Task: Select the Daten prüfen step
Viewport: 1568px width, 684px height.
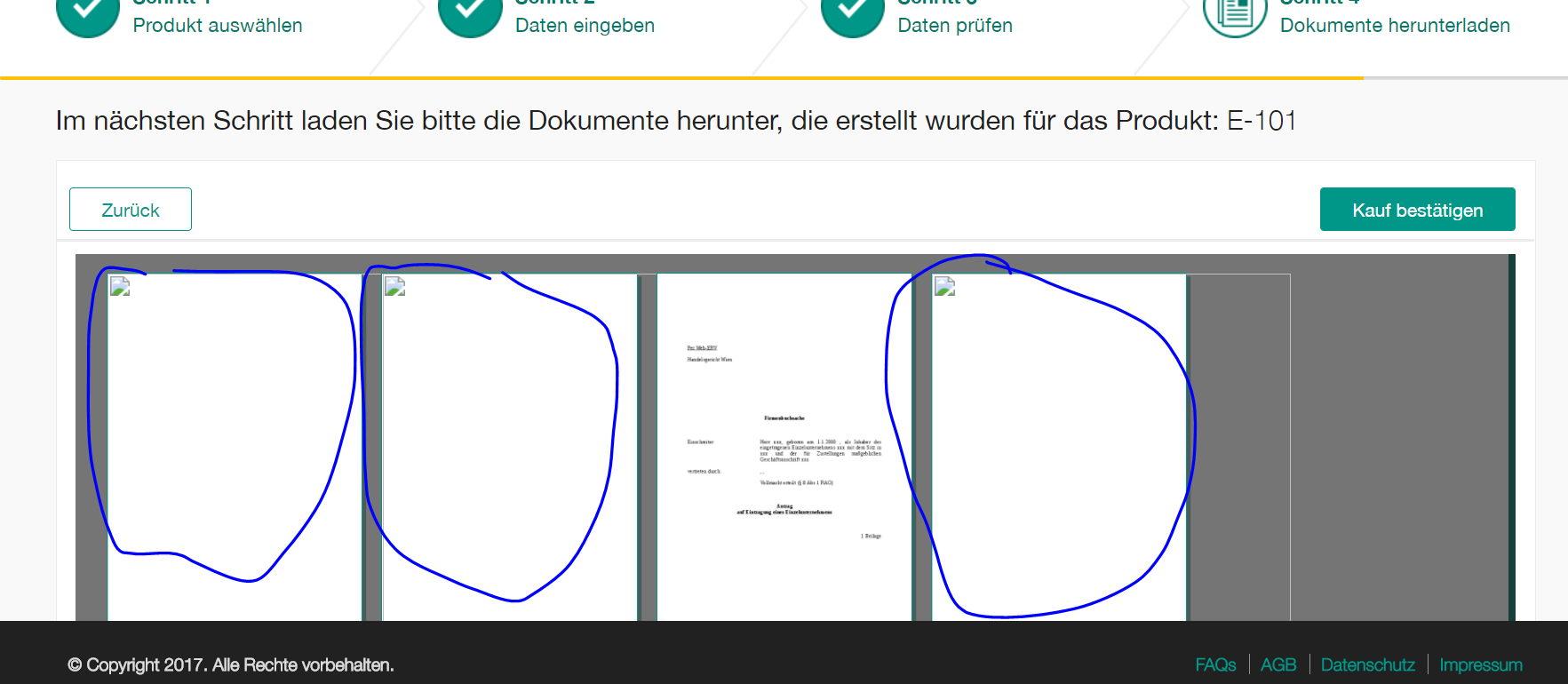Action: pyautogui.click(x=955, y=26)
